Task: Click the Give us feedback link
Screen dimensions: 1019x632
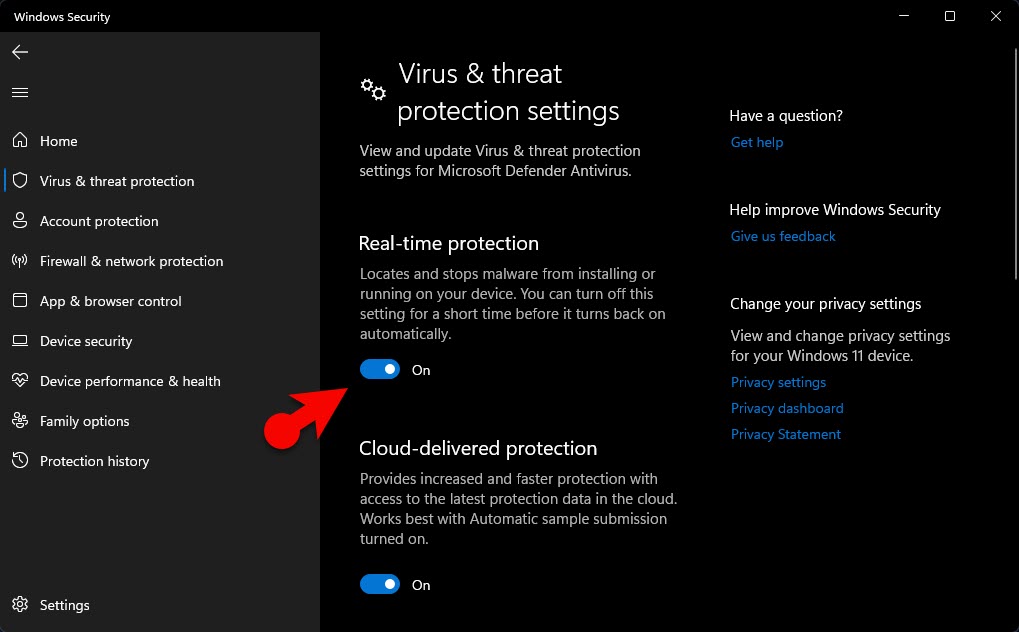Action: [x=783, y=236]
